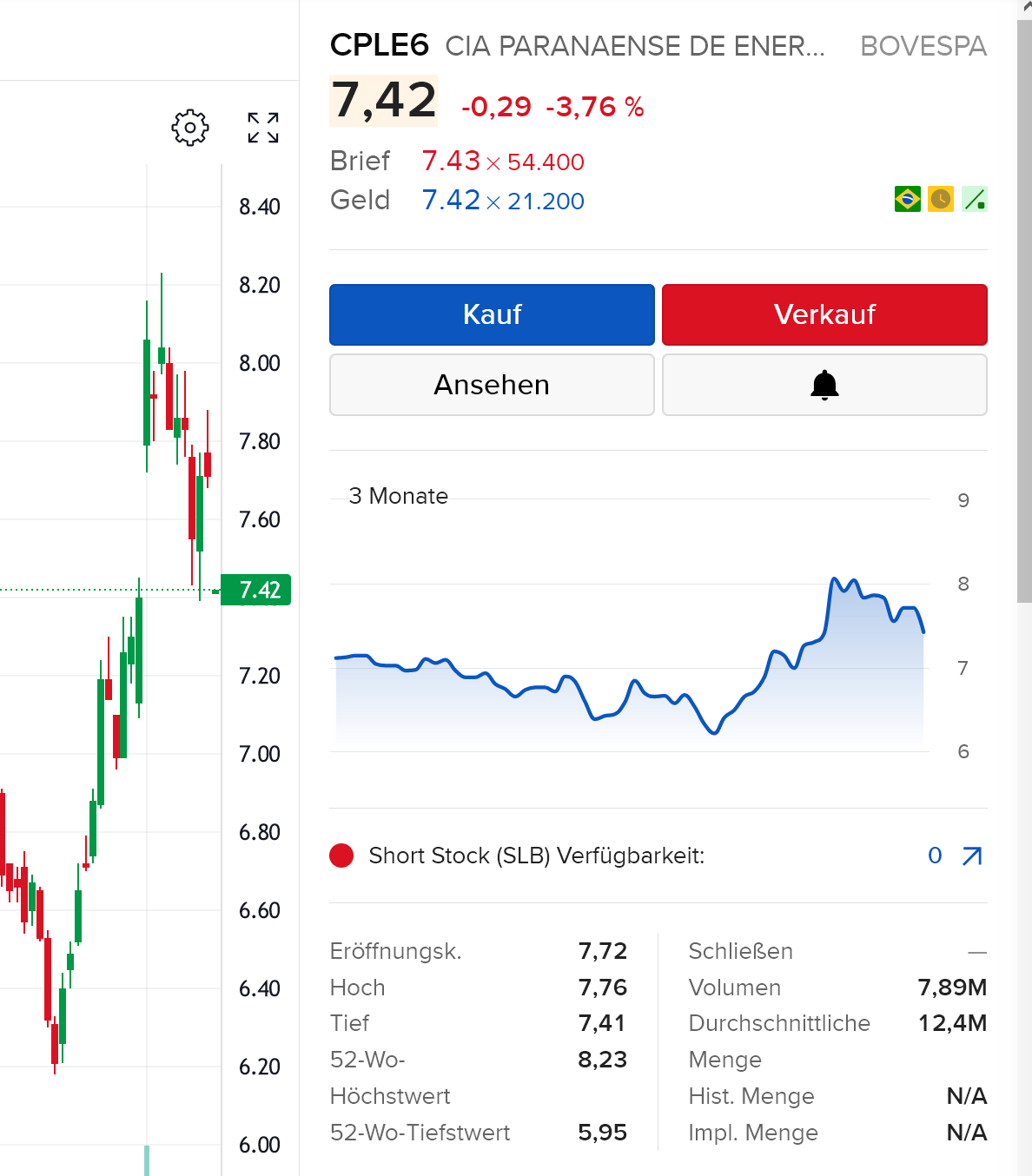This screenshot has height=1176, width=1032.
Task: Click the Geld size 21.200
Action: click(546, 202)
